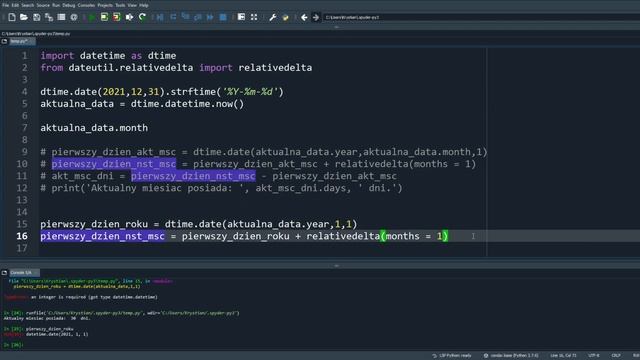Click line number 9 in gutter

point(24,152)
